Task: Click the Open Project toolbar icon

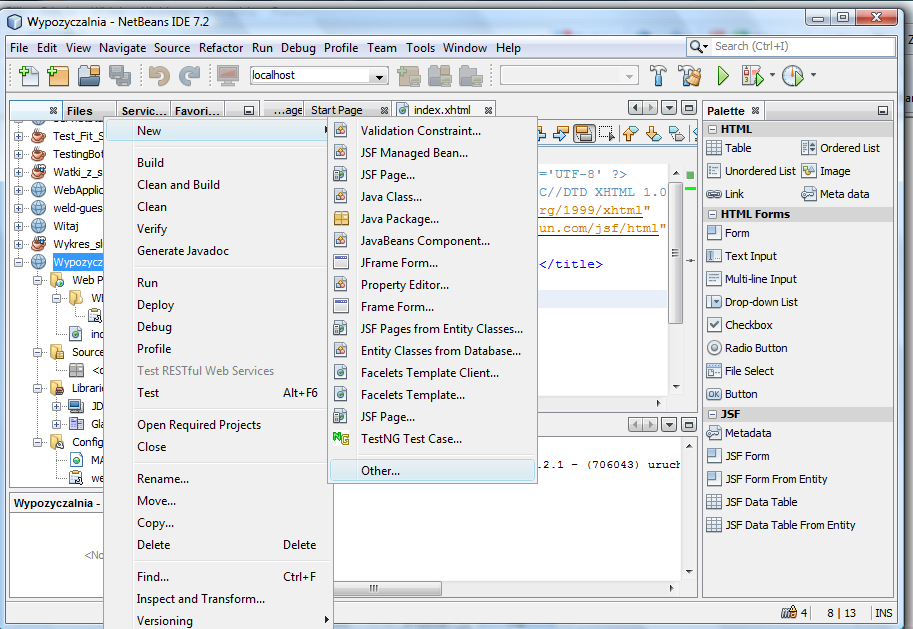Action: click(89, 76)
